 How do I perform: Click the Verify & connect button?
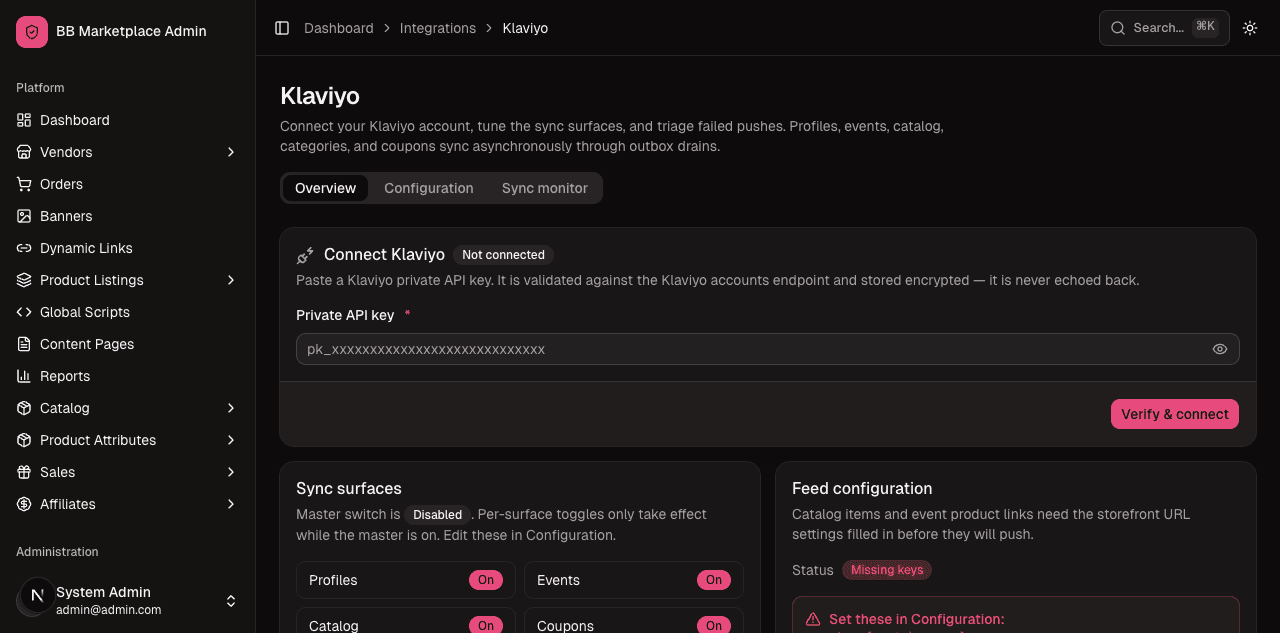pyautogui.click(x=1175, y=414)
